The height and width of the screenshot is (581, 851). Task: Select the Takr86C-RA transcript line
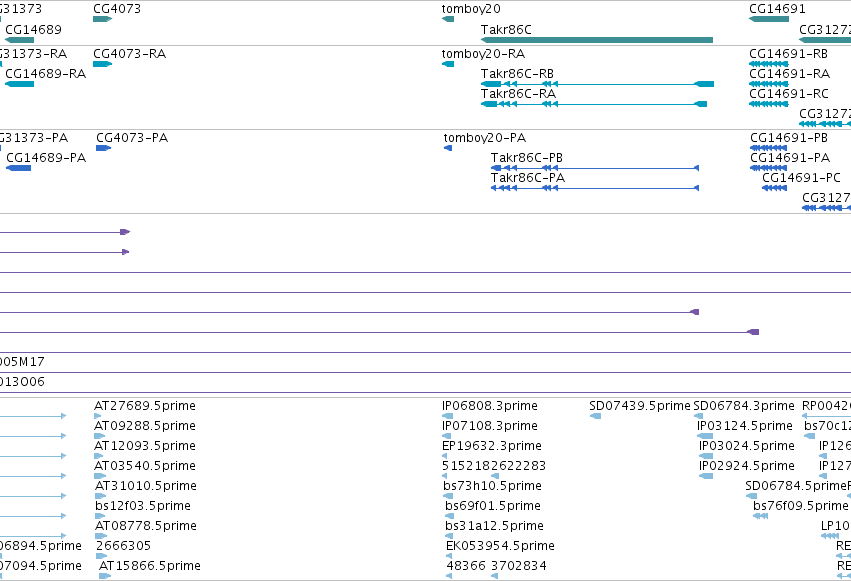pos(594,104)
